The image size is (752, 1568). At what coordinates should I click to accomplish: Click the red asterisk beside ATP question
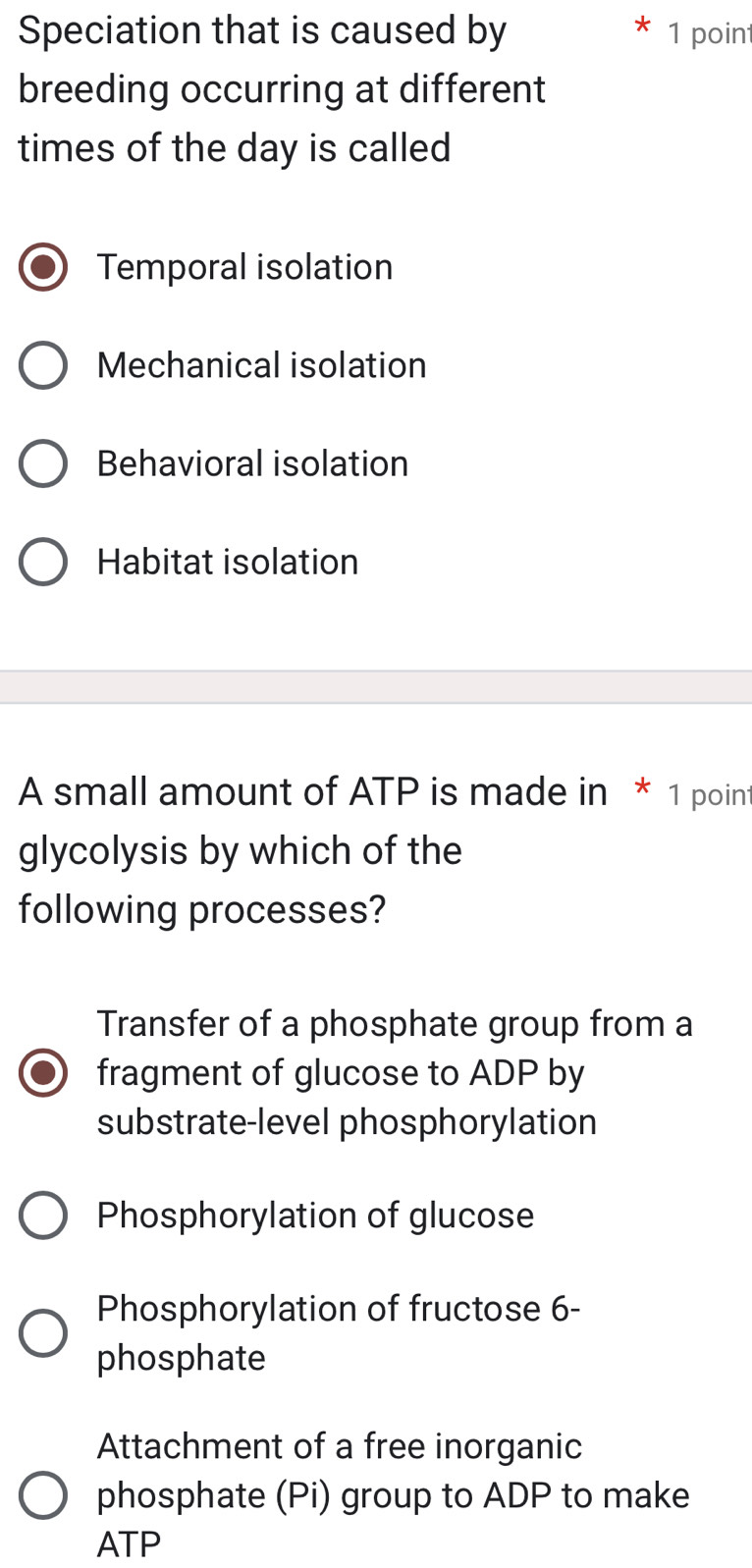coord(642,790)
